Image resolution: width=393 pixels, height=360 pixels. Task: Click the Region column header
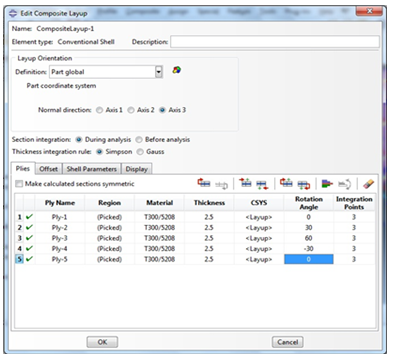[109, 203]
